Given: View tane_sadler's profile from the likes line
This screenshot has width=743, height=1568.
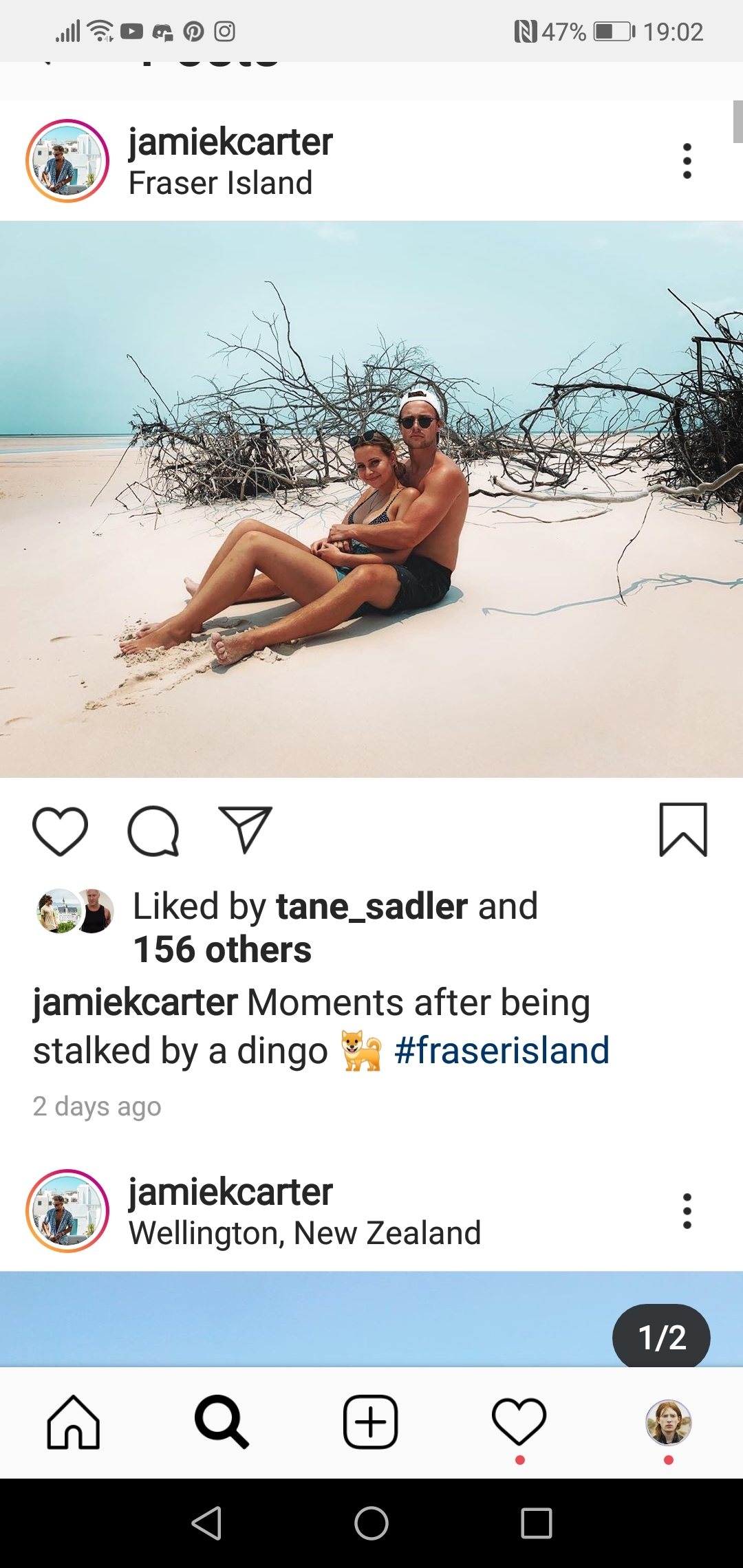Looking at the screenshot, I should tap(372, 906).
